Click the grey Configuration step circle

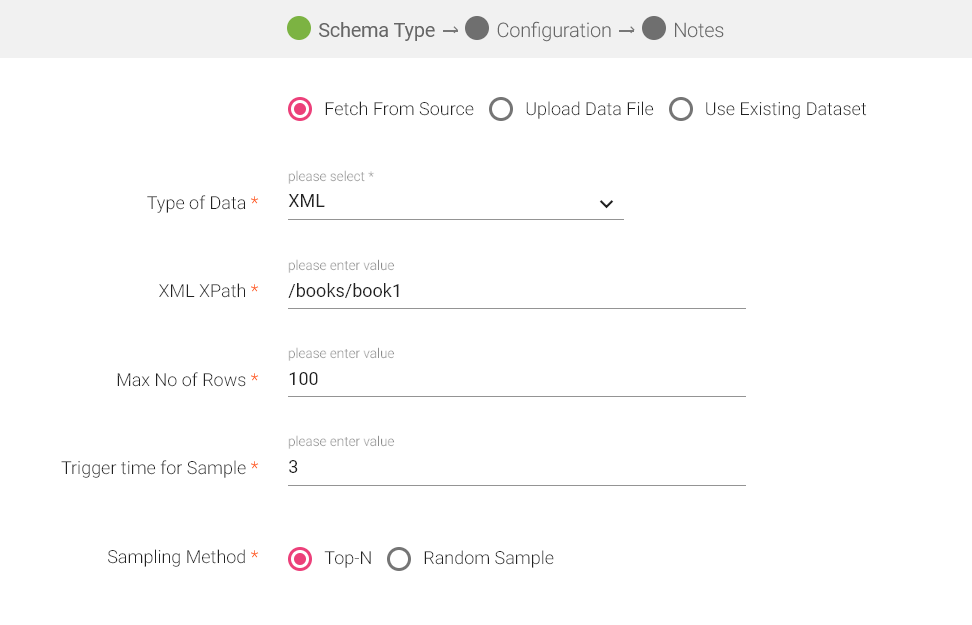pyautogui.click(x=477, y=29)
